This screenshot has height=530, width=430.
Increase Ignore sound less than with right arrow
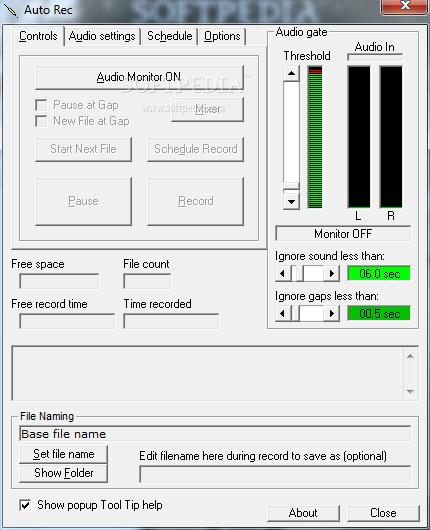332,273
